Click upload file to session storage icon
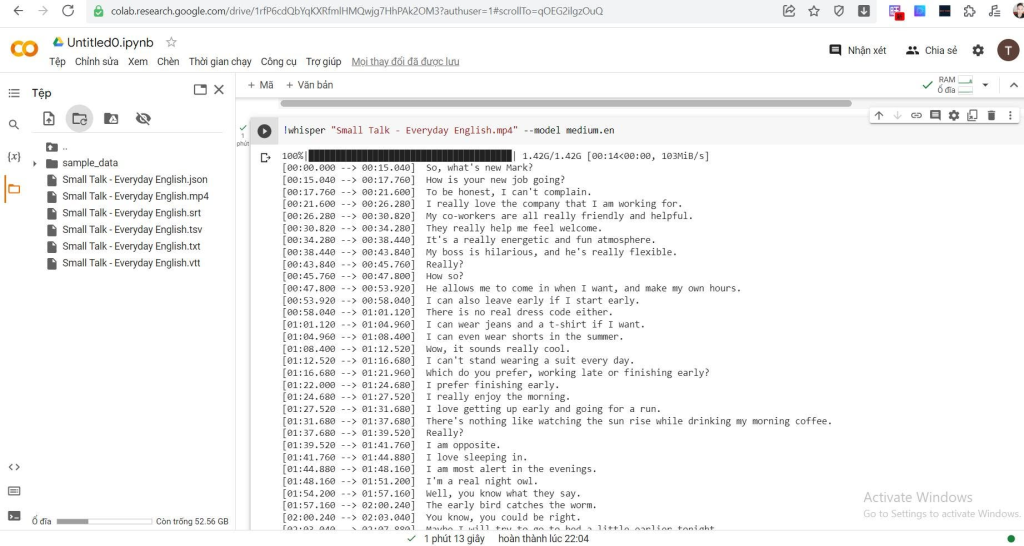The height and width of the screenshot is (546, 1024). click(x=49, y=118)
